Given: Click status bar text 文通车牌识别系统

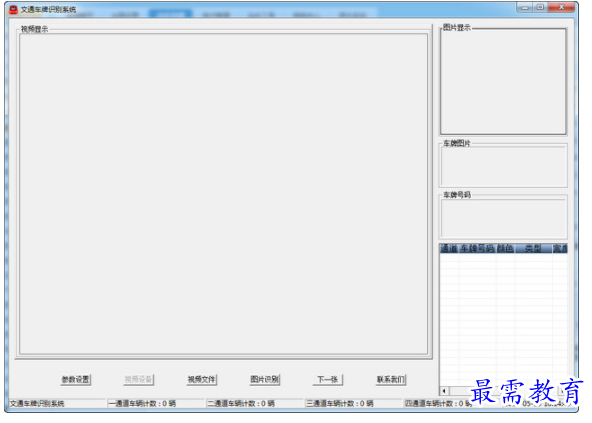Looking at the screenshot, I should click(37, 403).
